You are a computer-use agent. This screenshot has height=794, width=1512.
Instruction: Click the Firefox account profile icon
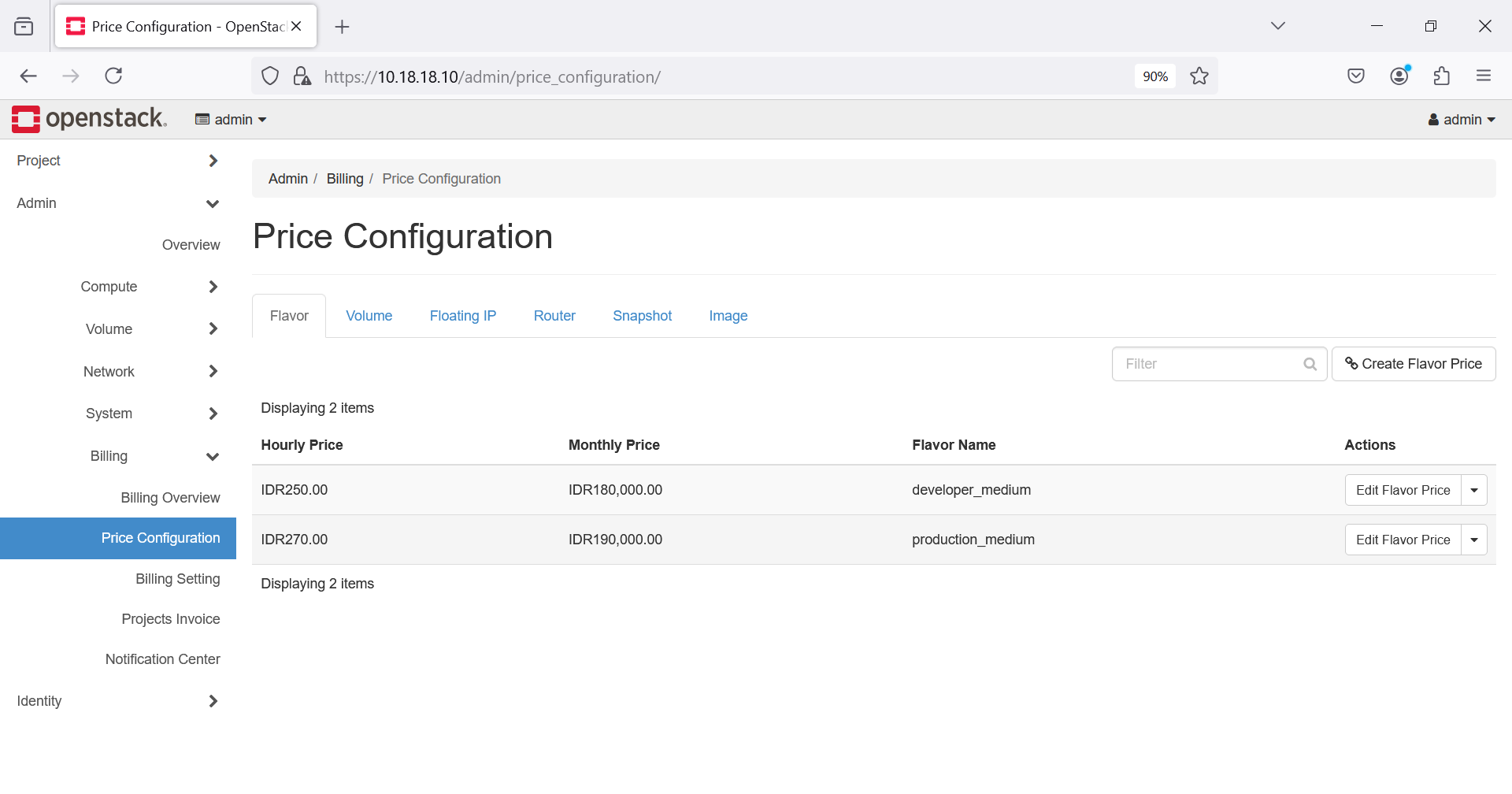[x=1399, y=76]
